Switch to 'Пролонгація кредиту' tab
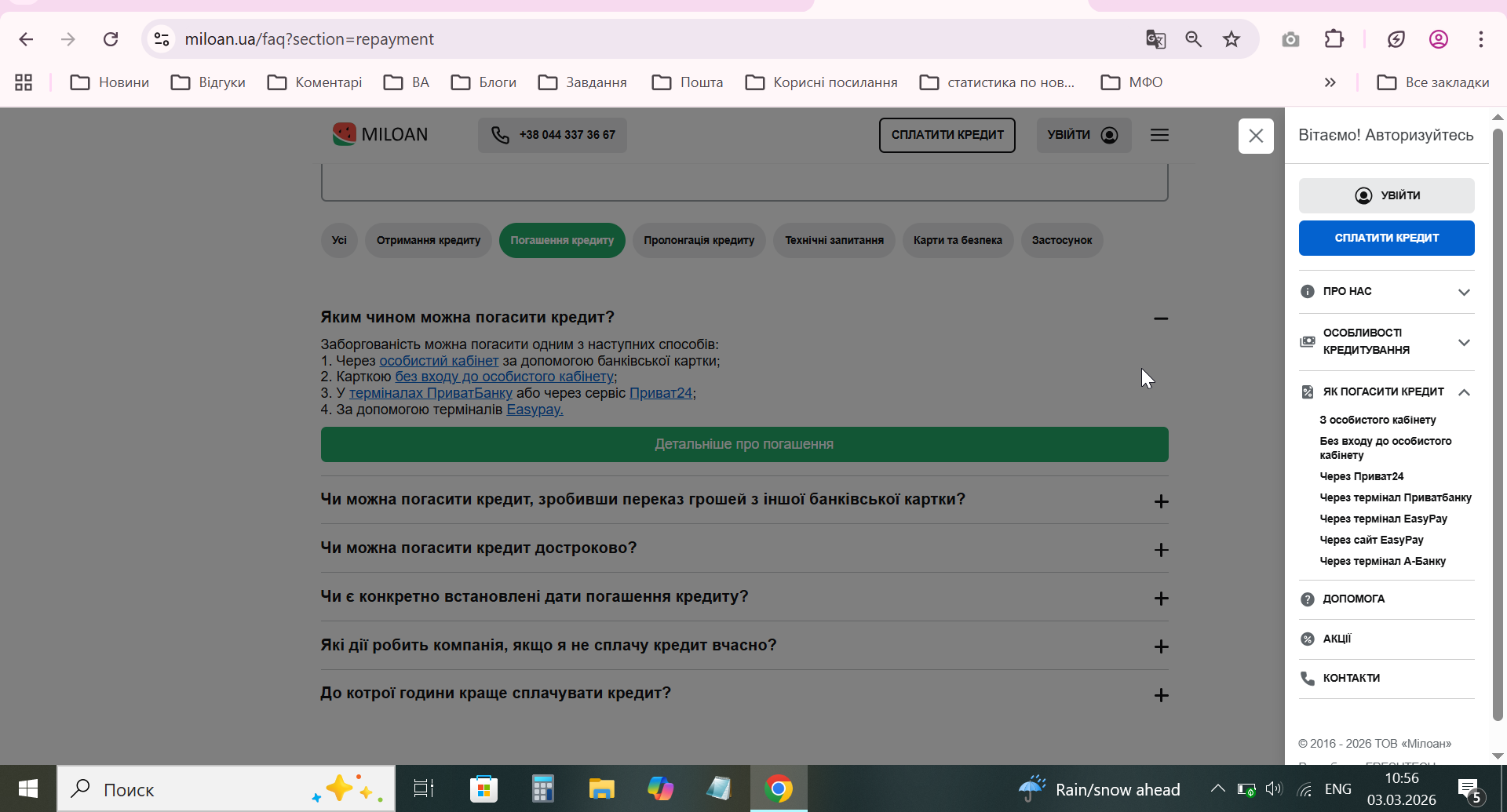This screenshot has width=1507, height=812. 699,240
